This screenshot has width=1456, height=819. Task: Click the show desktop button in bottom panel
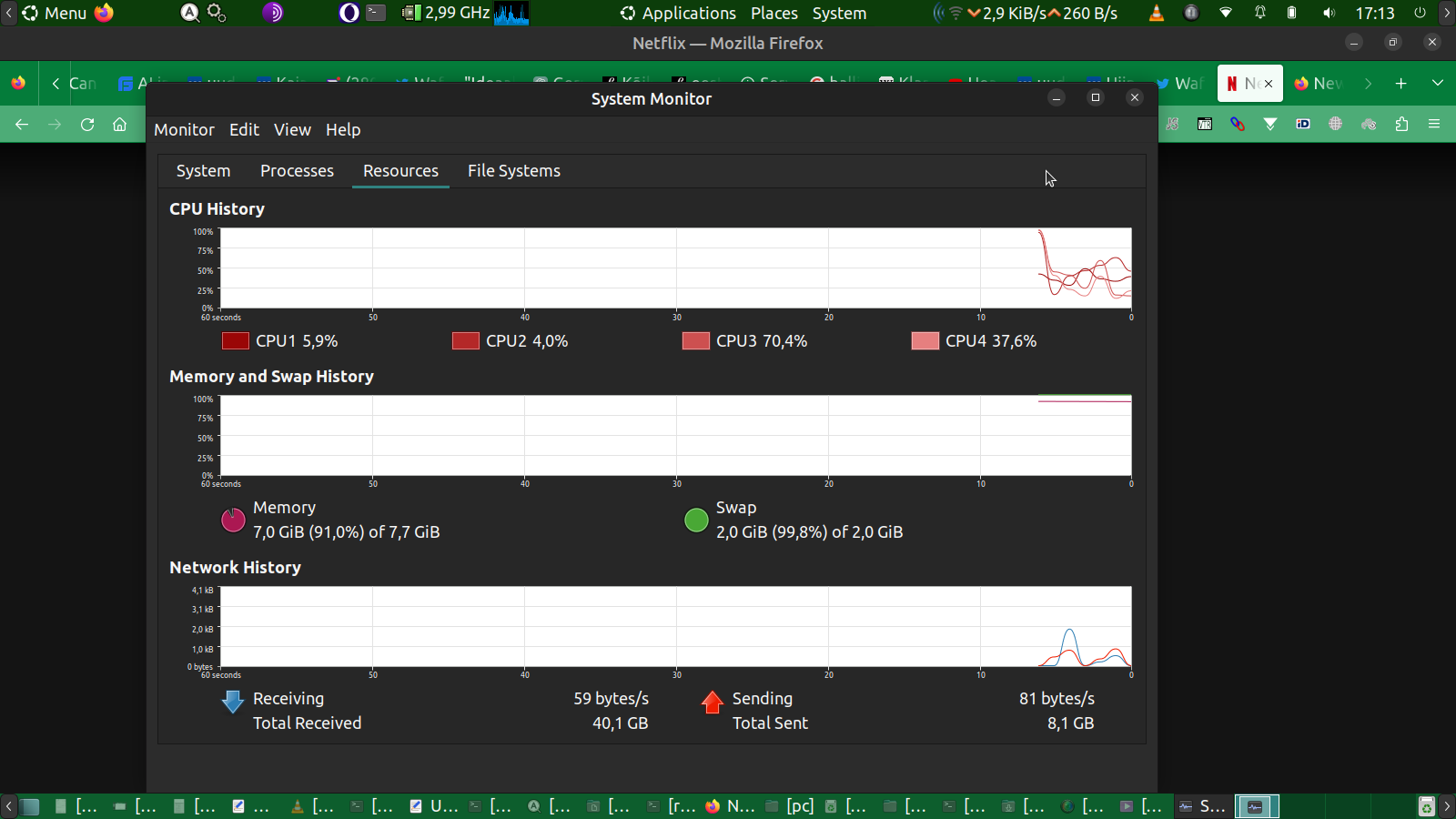point(29,805)
